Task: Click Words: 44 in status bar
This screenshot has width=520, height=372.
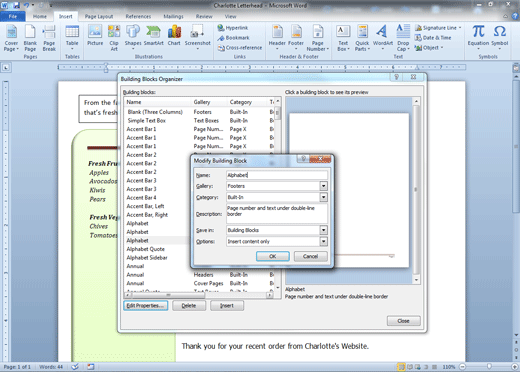Action: tap(51, 367)
